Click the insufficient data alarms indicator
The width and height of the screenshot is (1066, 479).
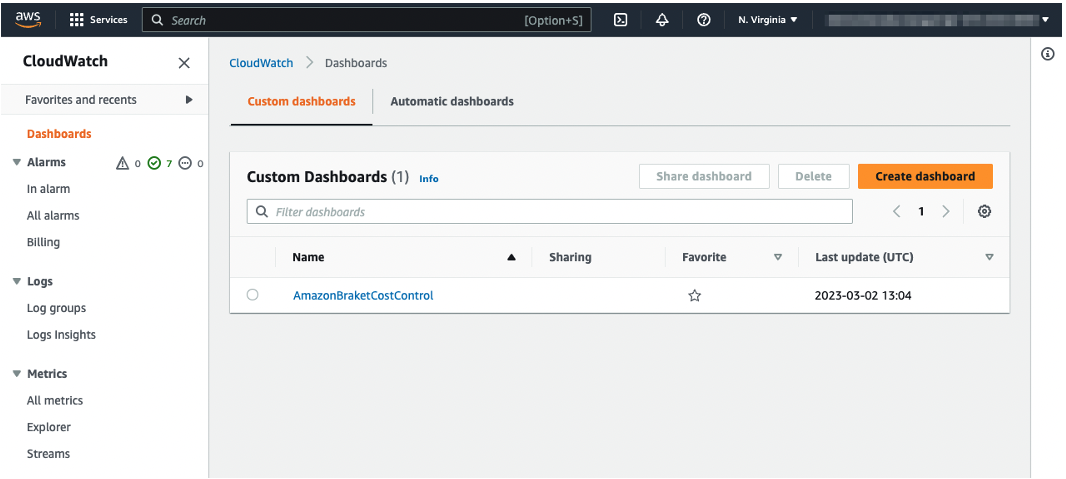point(185,163)
